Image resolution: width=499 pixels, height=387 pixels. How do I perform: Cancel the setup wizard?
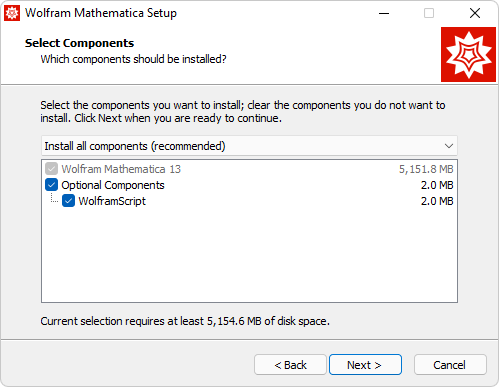point(450,365)
